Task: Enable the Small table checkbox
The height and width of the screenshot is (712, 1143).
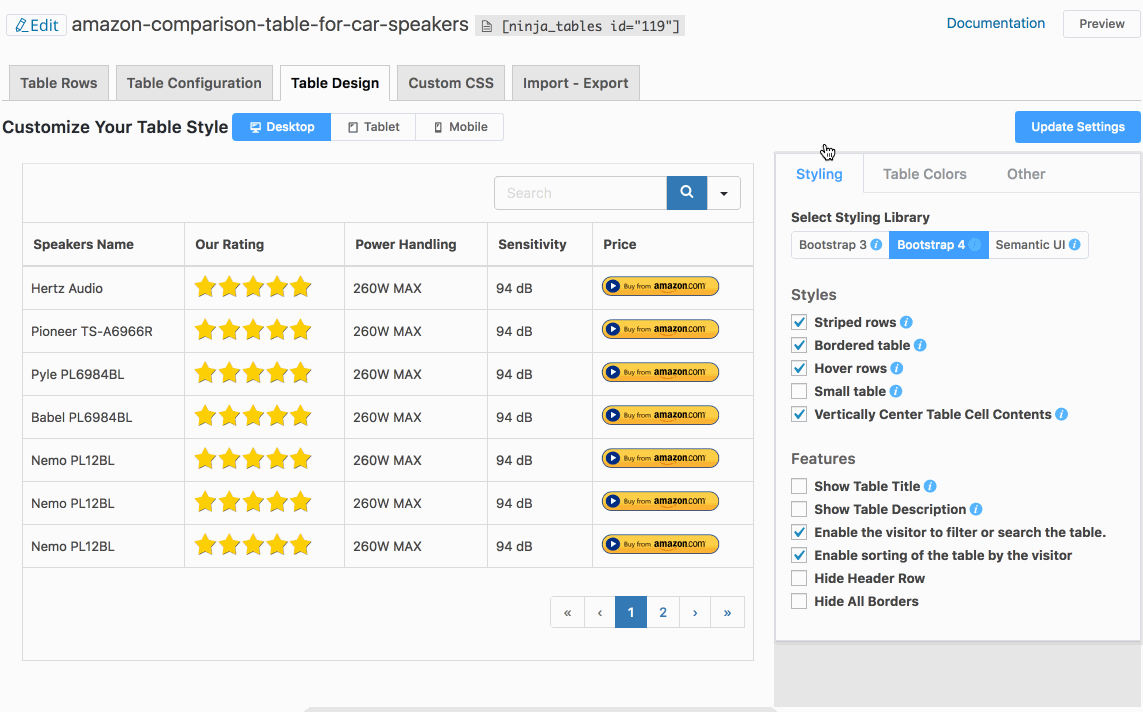Action: (x=799, y=392)
